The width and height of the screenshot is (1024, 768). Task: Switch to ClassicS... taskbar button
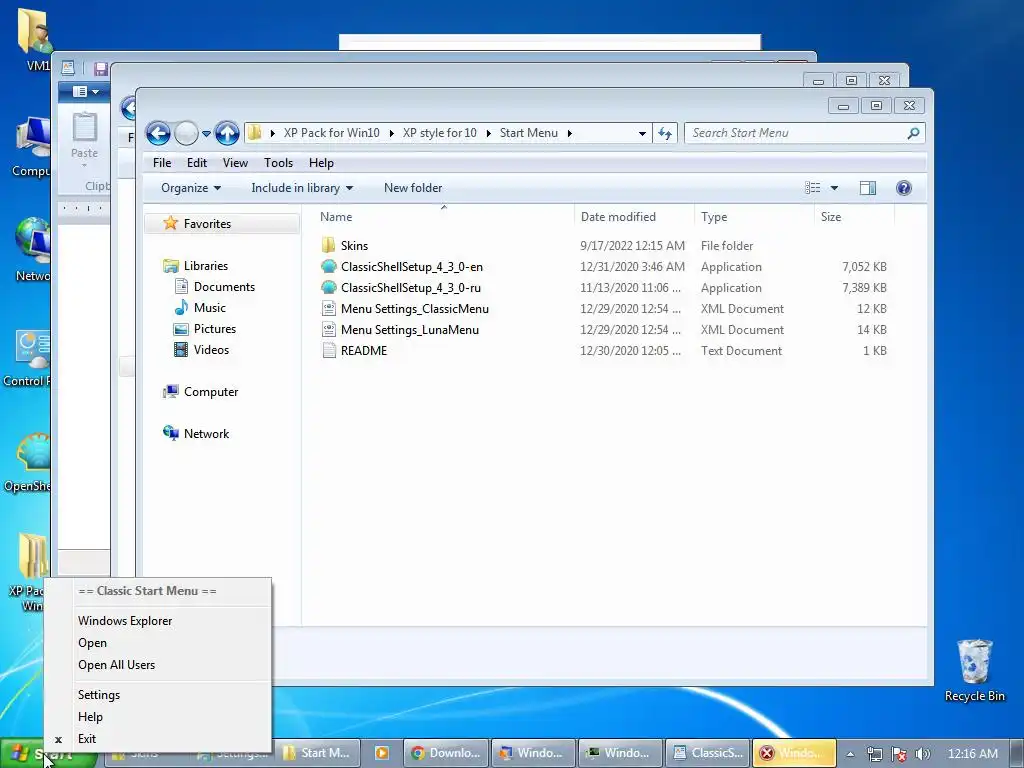[x=707, y=753]
